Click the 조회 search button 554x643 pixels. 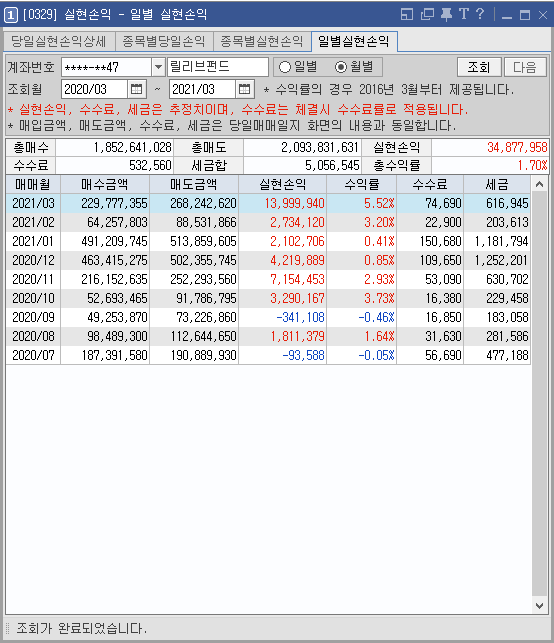(x=479, y=67)
